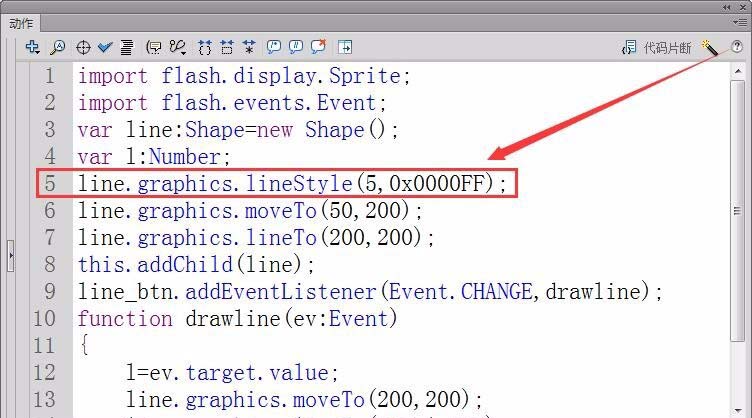
Task: Show or hide the toolbox panel icon
Action: click(345, 47)
